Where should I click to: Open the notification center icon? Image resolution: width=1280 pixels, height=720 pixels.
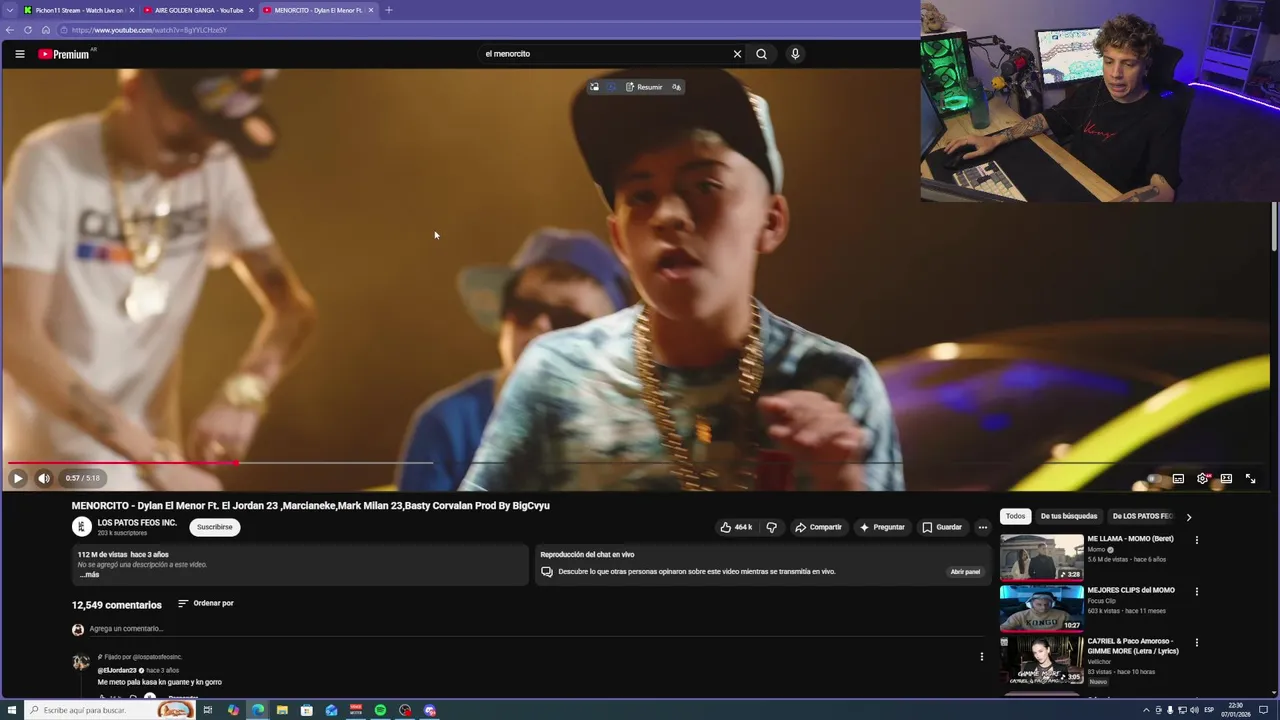(x=1263, y=710)
